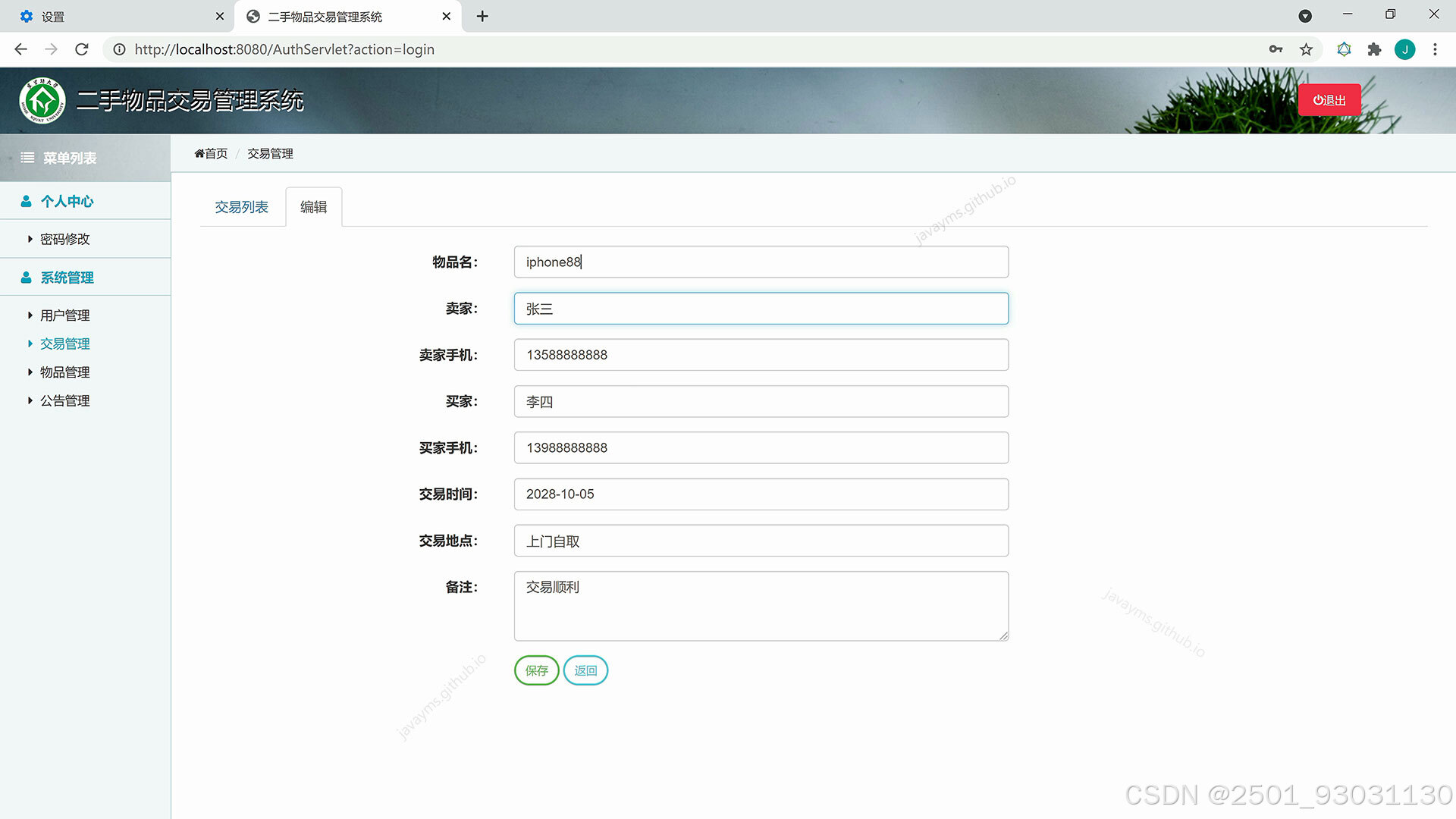
Task: Click the 交易地点 input field
Action: [761, 541]
